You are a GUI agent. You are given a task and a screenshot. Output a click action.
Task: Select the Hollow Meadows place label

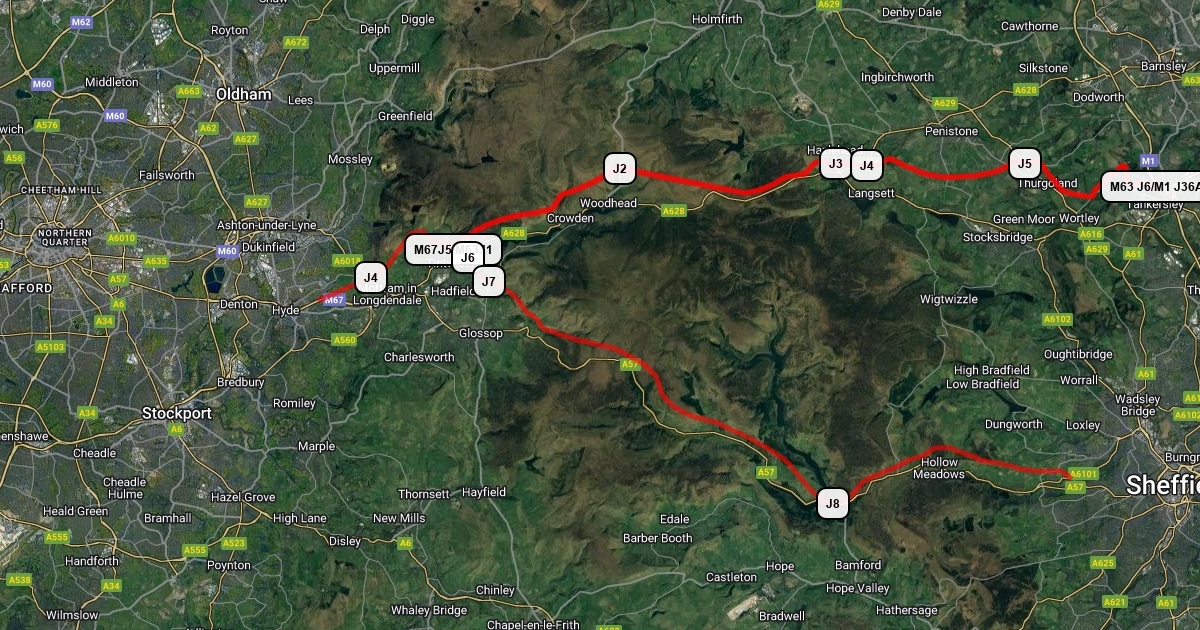939,468
